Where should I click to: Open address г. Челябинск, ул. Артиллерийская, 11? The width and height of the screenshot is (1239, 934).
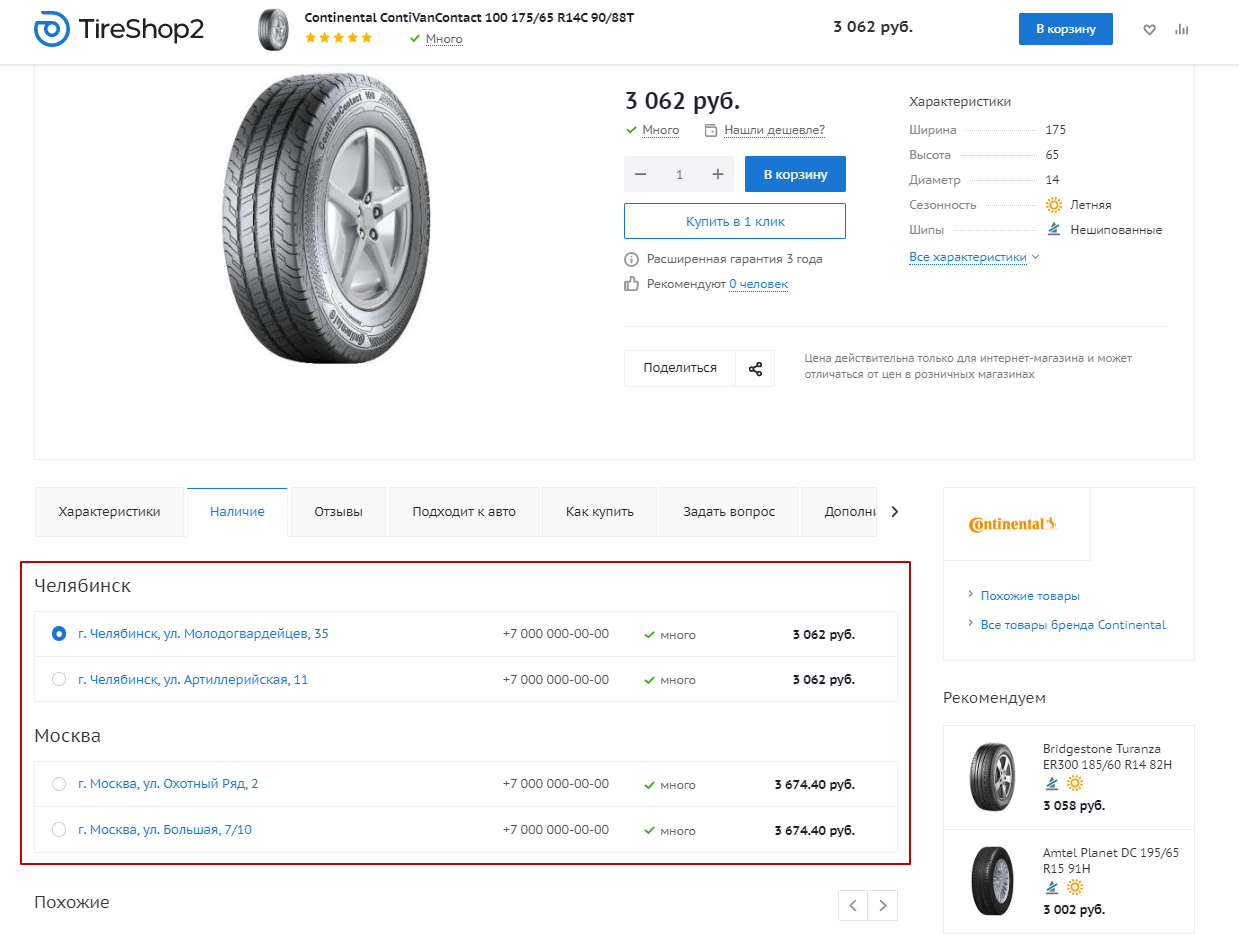point(193,680)
